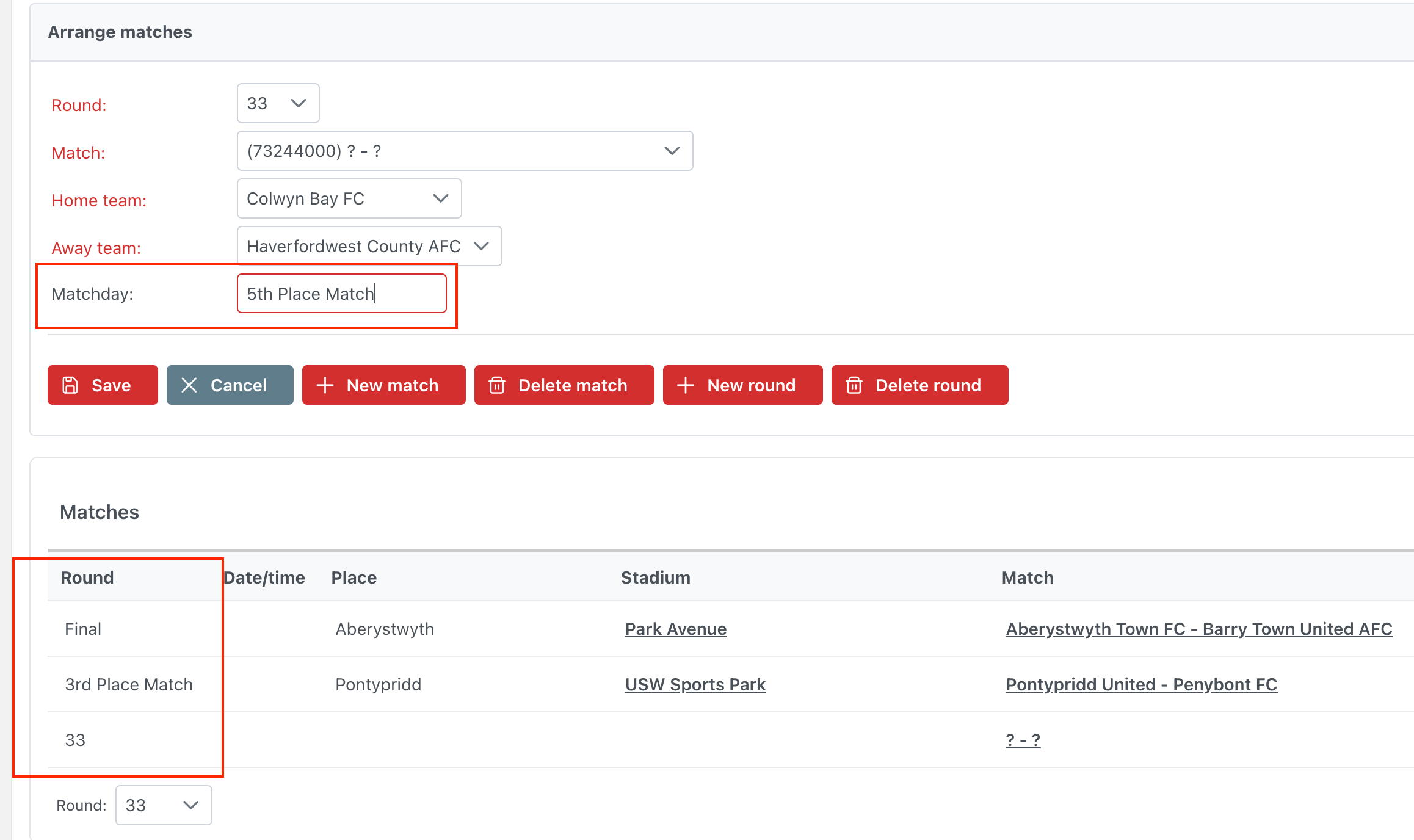Click the trash icon on Delete match
1414x840 pixels.
497,385
